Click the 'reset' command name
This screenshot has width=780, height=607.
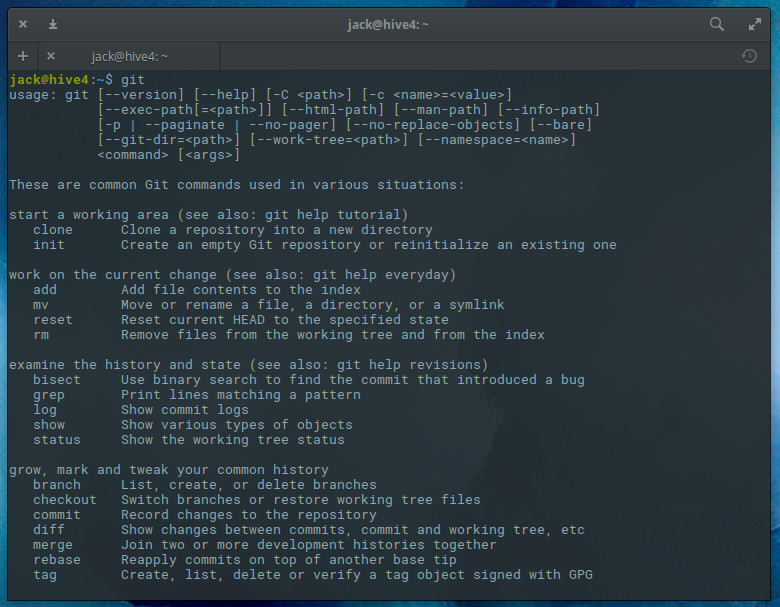[x=53, y=319]
